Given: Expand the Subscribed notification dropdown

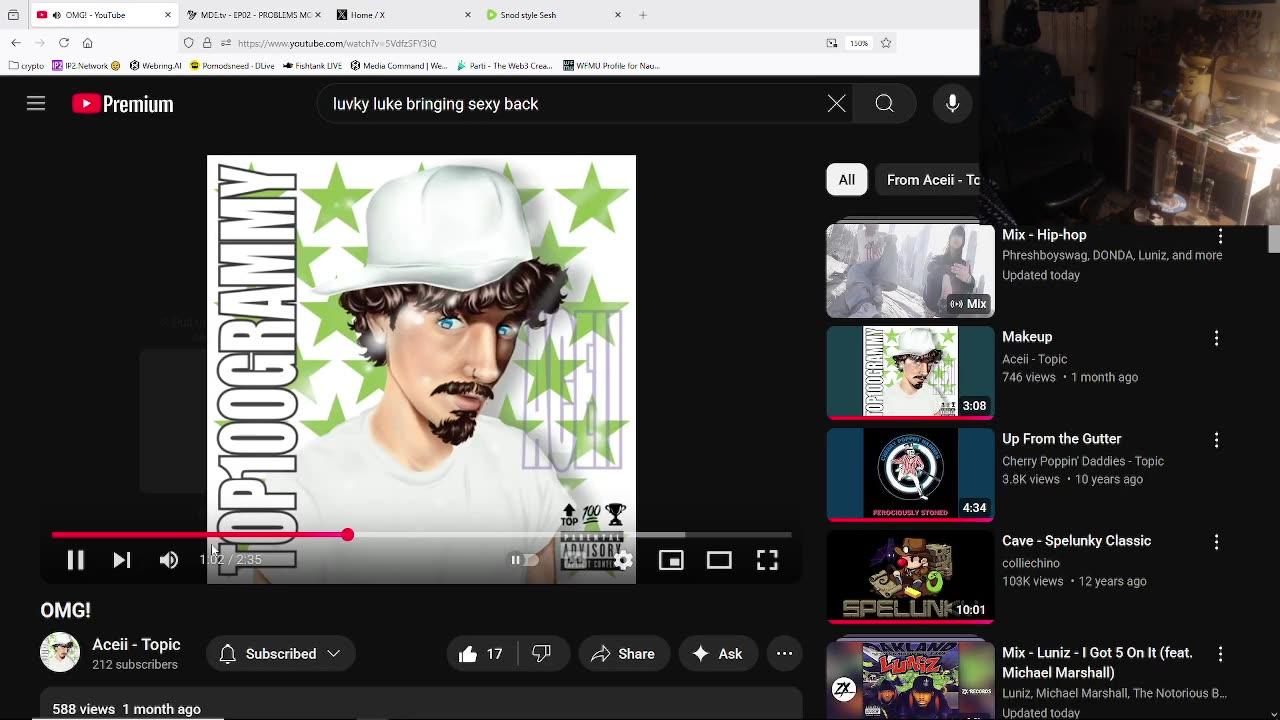Looking at the screenshot, I should point(280,654).
